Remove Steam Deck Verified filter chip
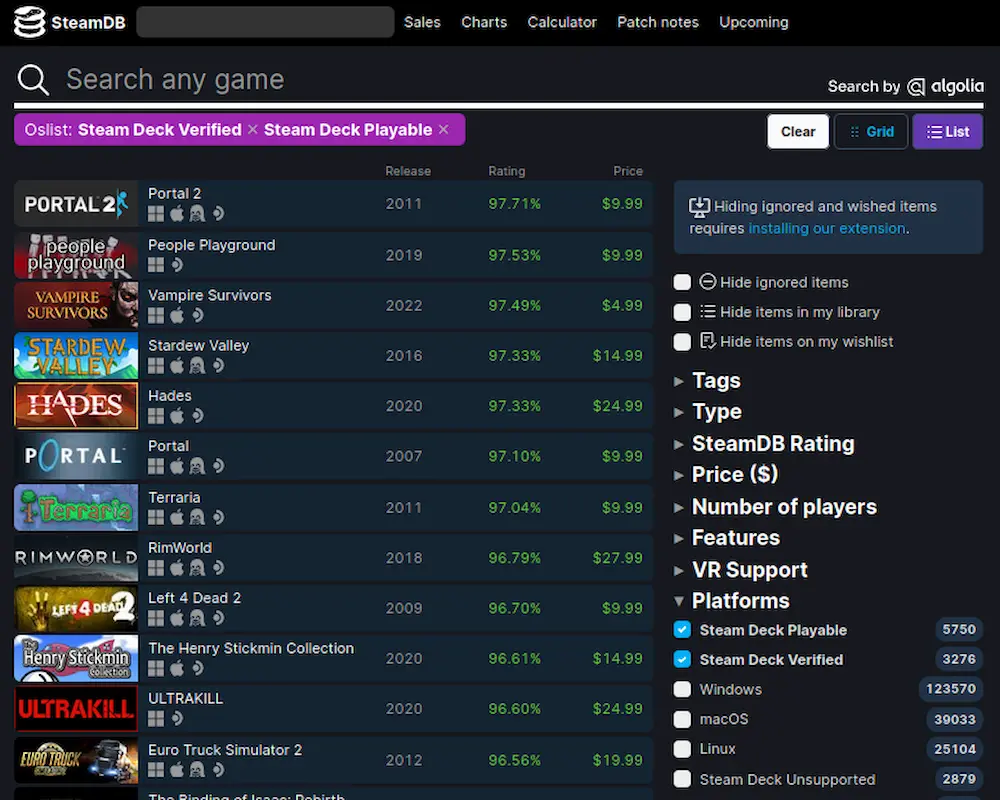This screenshot has width=1000, height=800. coord(253,130)
